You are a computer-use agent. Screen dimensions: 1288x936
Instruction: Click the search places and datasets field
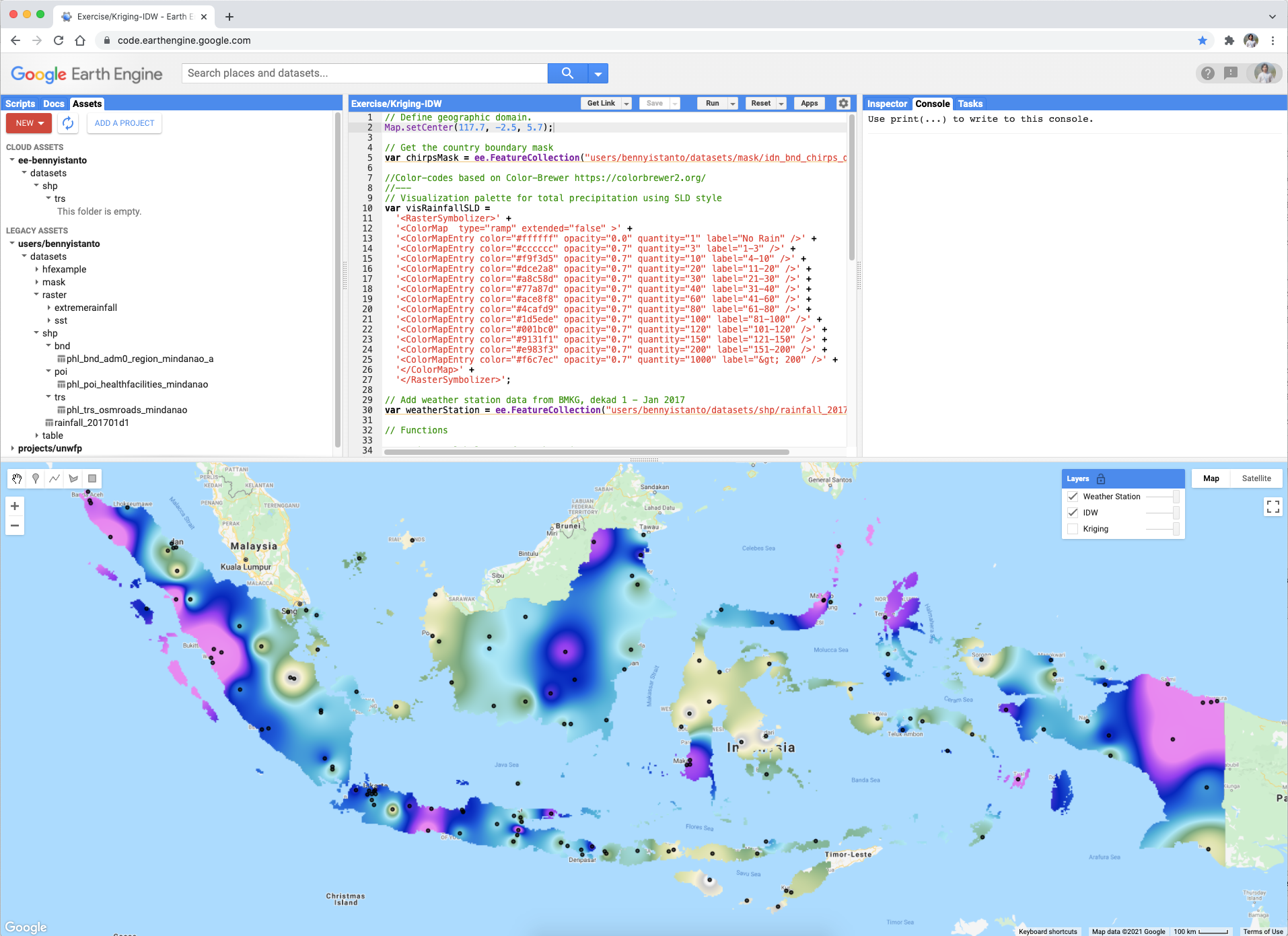tap(364, 73)
